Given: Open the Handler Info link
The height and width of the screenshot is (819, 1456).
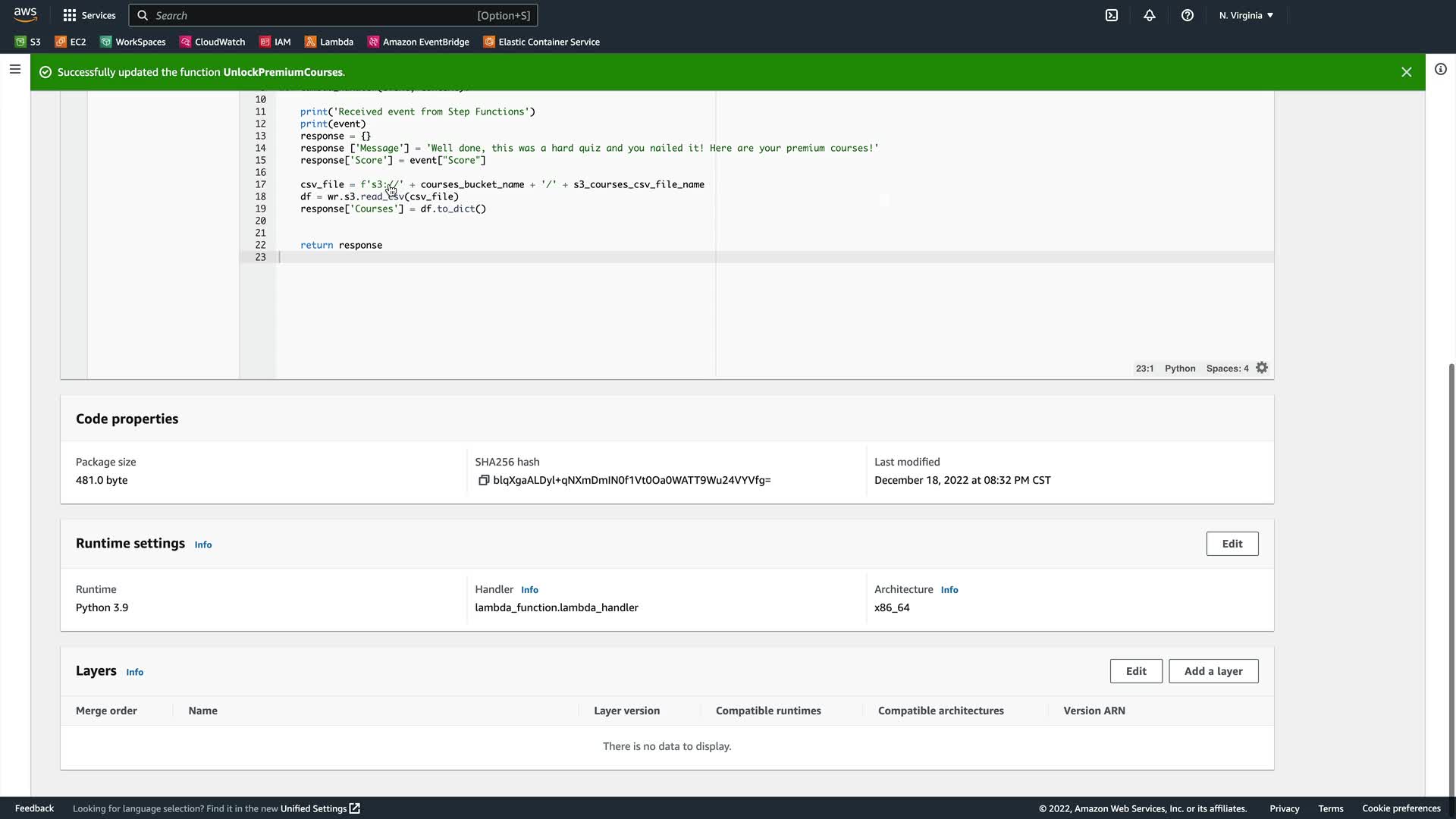Looking at the screenshot, I should click(x=529, y=590).
